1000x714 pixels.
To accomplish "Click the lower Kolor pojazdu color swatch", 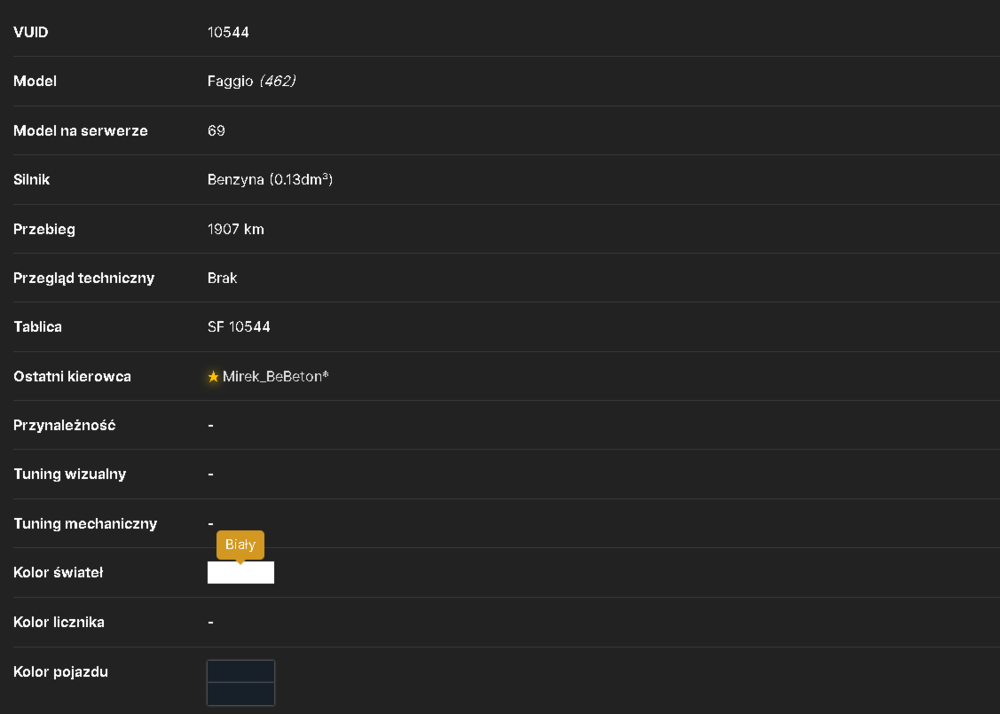I will click(x=240, y=694).
